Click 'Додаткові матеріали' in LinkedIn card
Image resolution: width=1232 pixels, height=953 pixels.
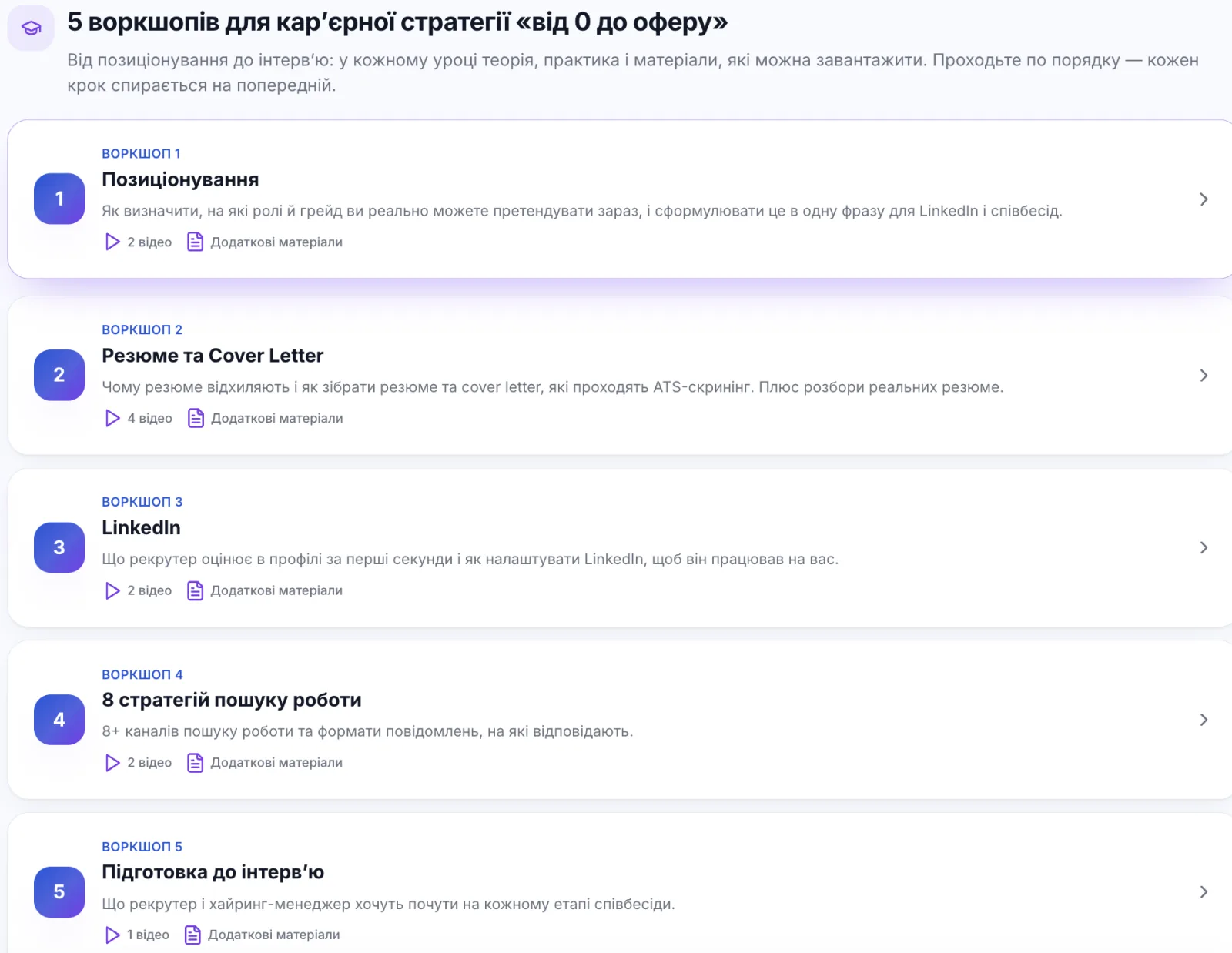(276, 590)
